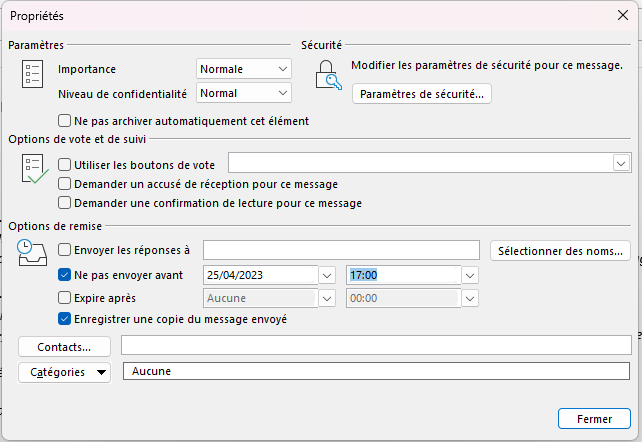This screenshot has width=642, height=442.
Task: Click the delivery options clock tray icon
Action: 33,253
